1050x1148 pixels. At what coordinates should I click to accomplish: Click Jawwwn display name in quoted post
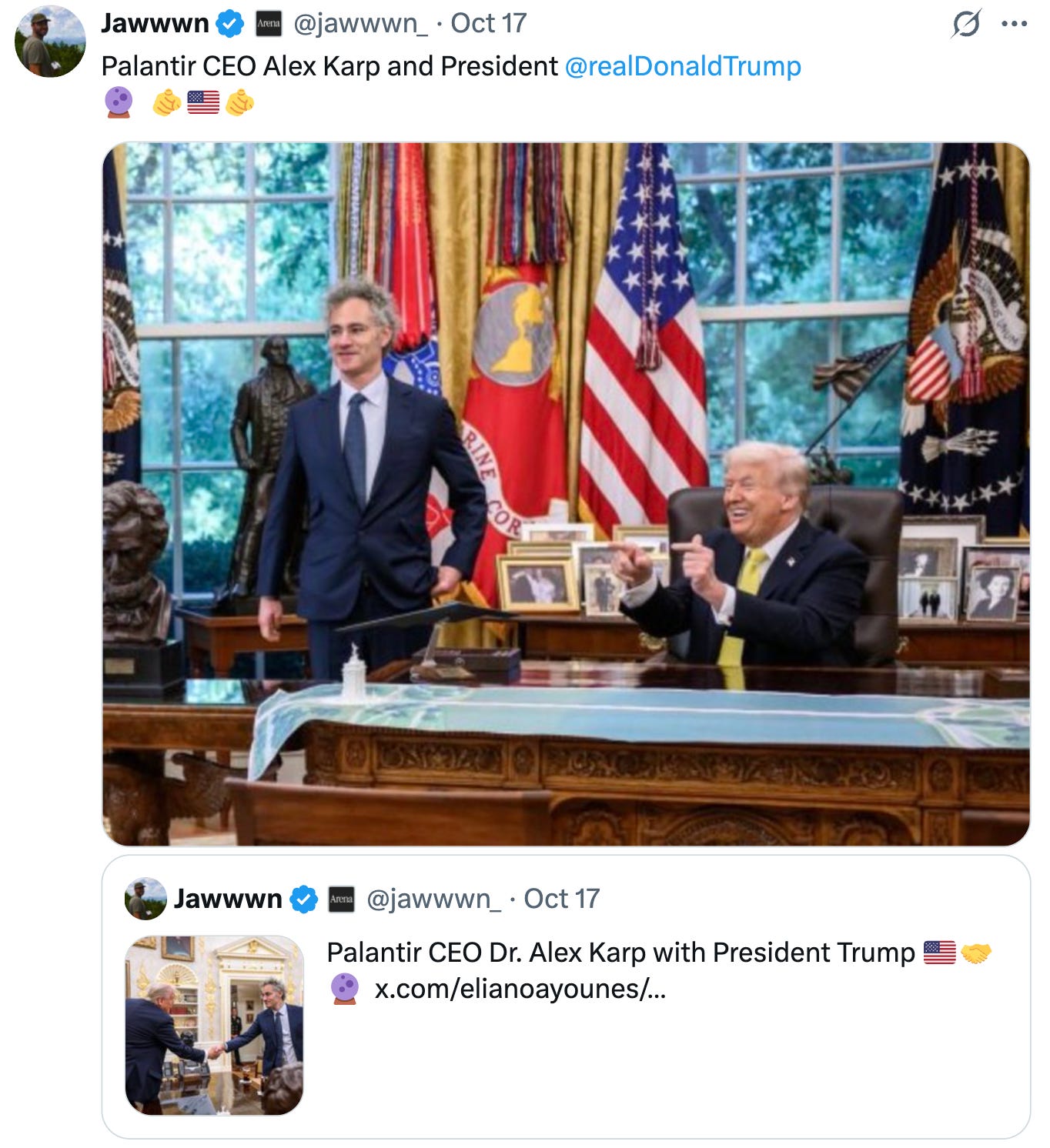[x=228, y=899]
